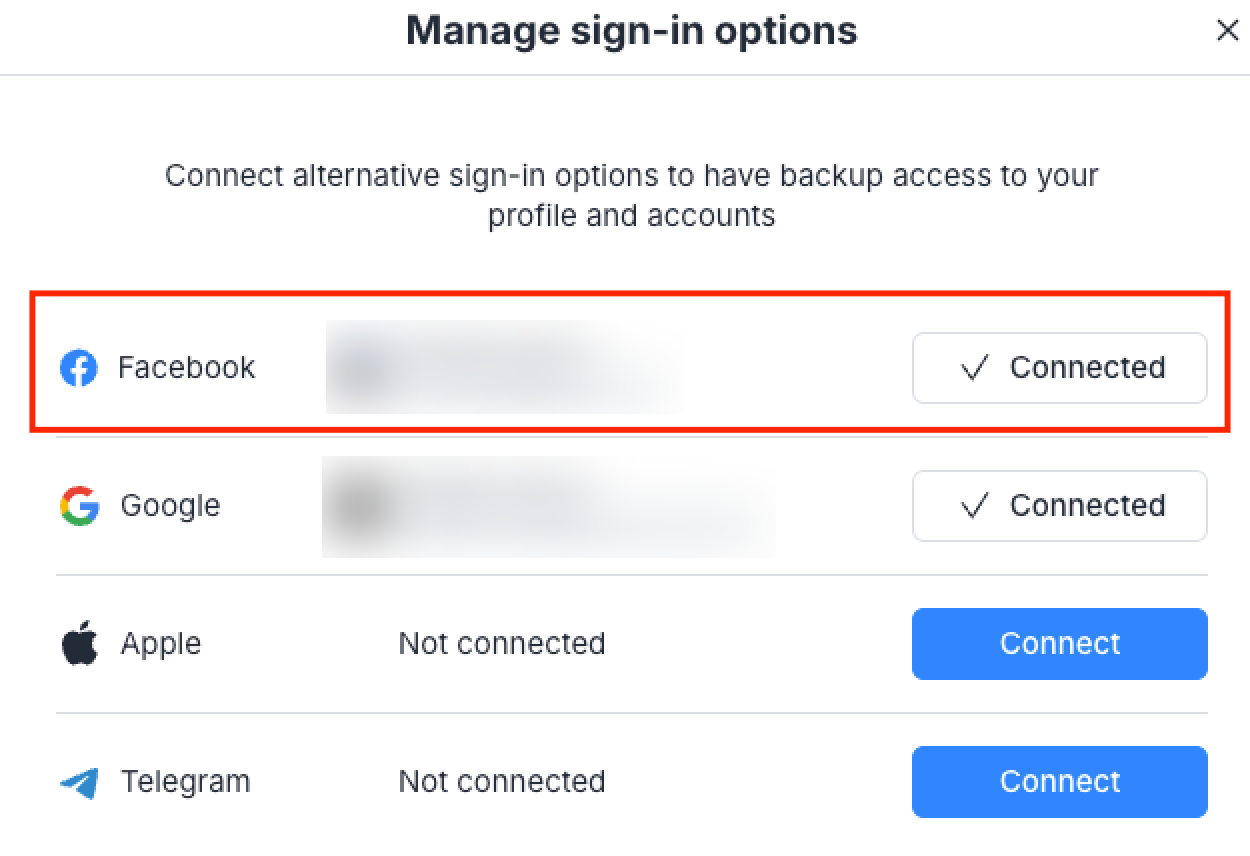
Task: Click the Apple Not connected label
Action: (x=502, y=644)
